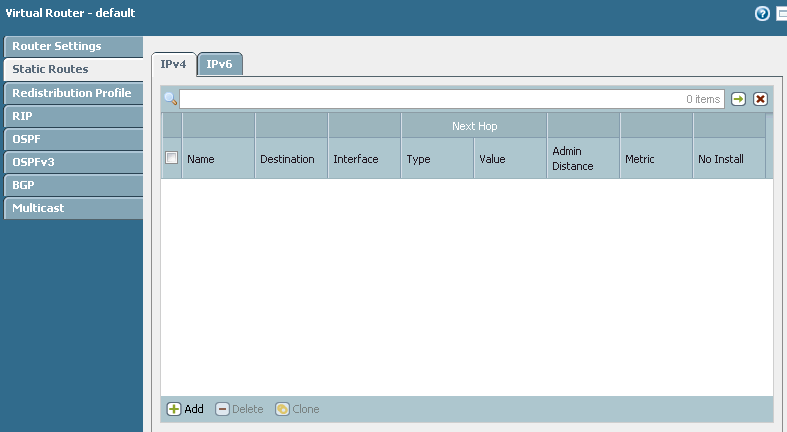This screenshot has height=432, width=787.
Task: Click the green arrow export icon
Action: click(x=738, y=99)
